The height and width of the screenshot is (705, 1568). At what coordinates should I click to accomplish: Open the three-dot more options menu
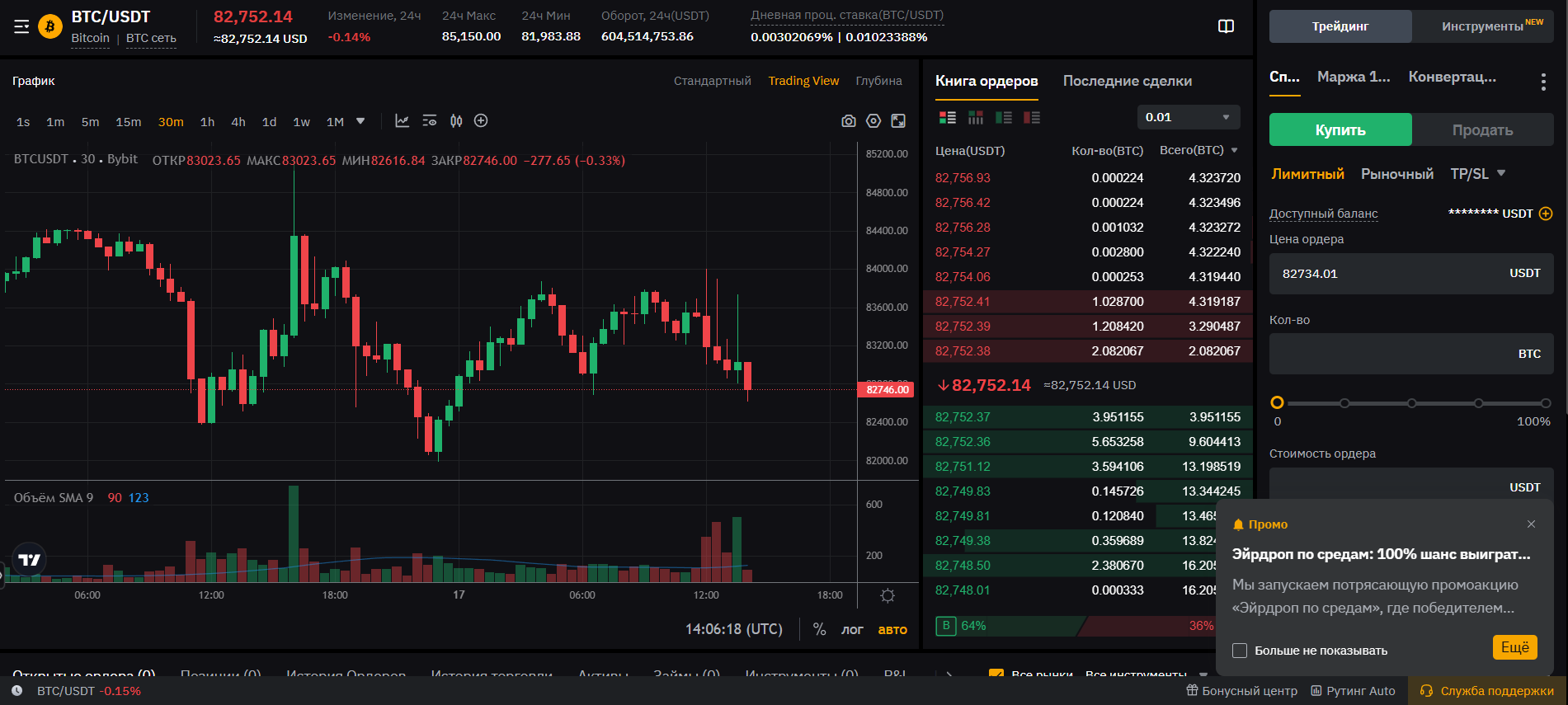[x=1543, y=82]
